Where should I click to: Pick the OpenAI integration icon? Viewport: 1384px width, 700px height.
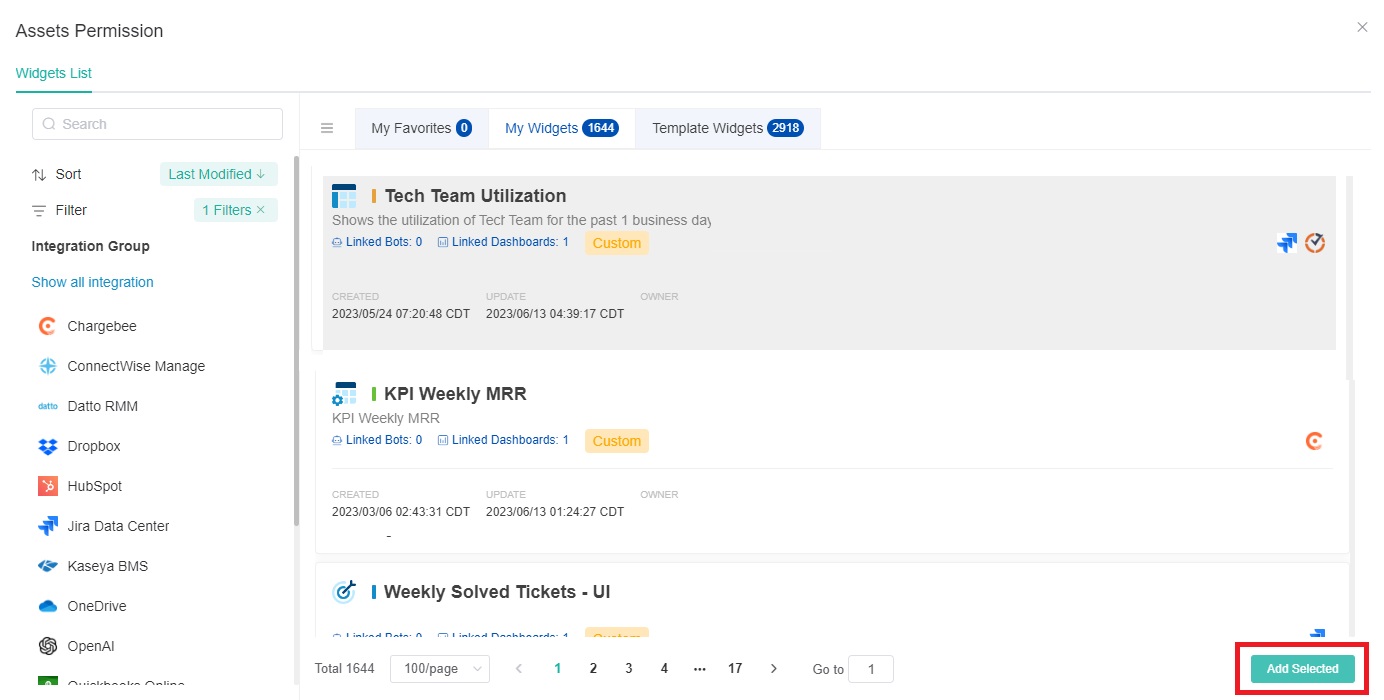47,646
